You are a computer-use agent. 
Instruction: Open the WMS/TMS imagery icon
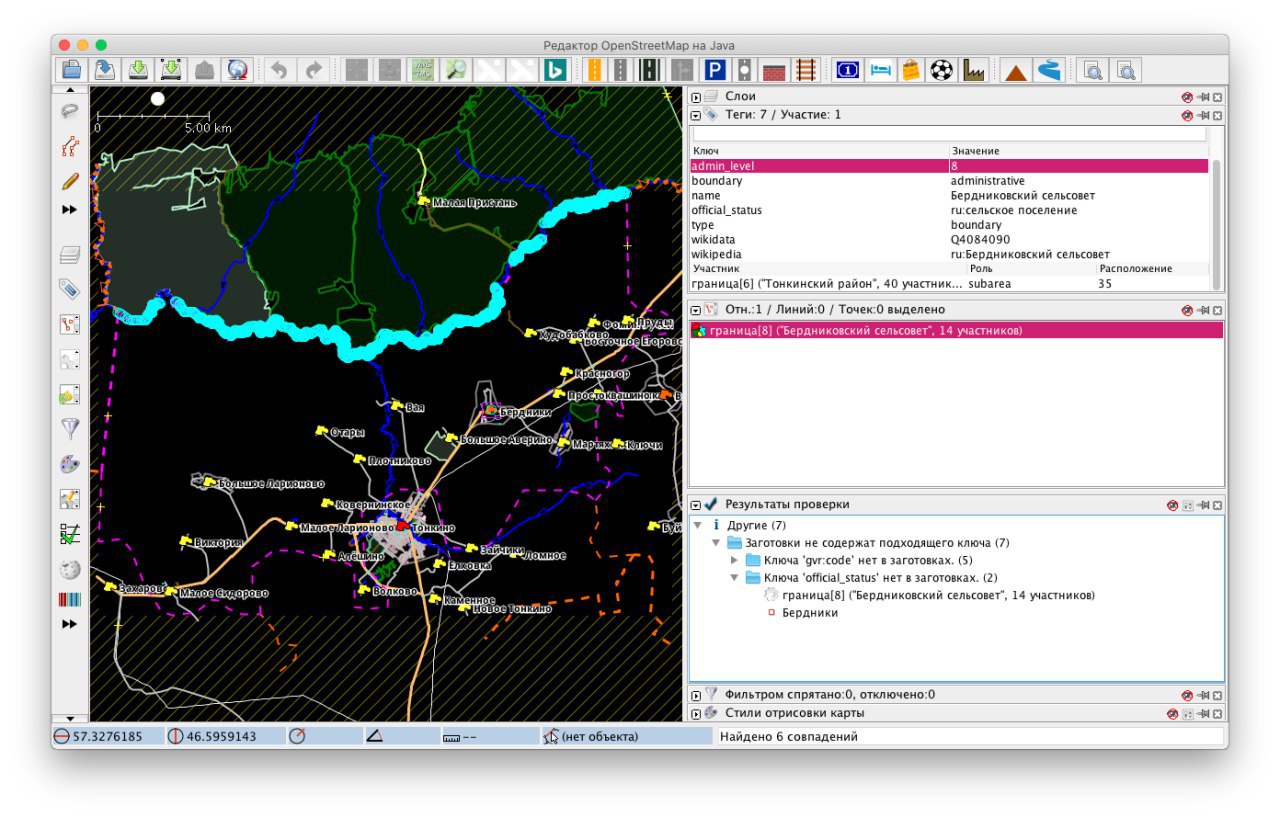coord(423,69)
